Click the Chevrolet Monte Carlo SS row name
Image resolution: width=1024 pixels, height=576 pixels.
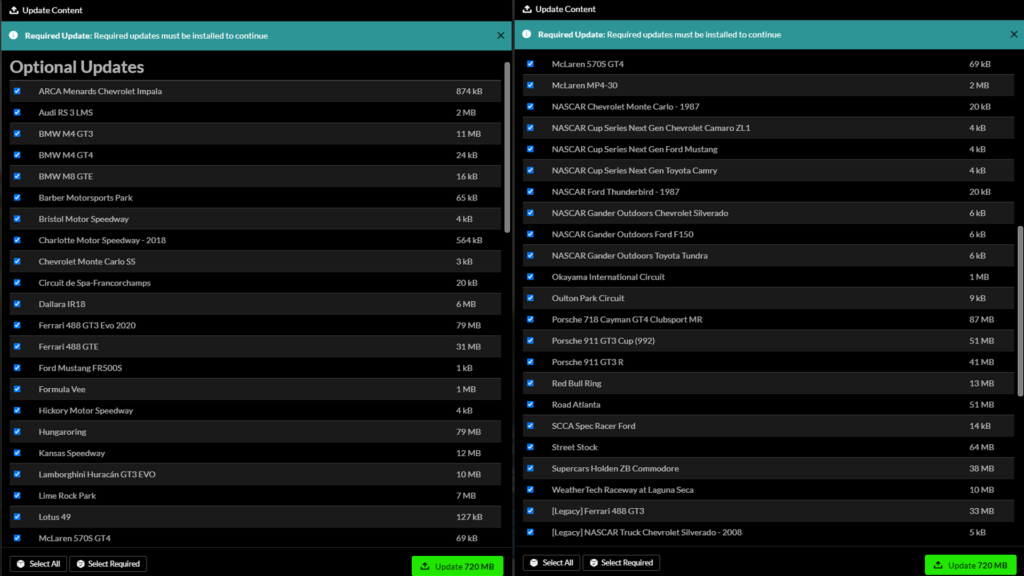(x=87, y=261)
